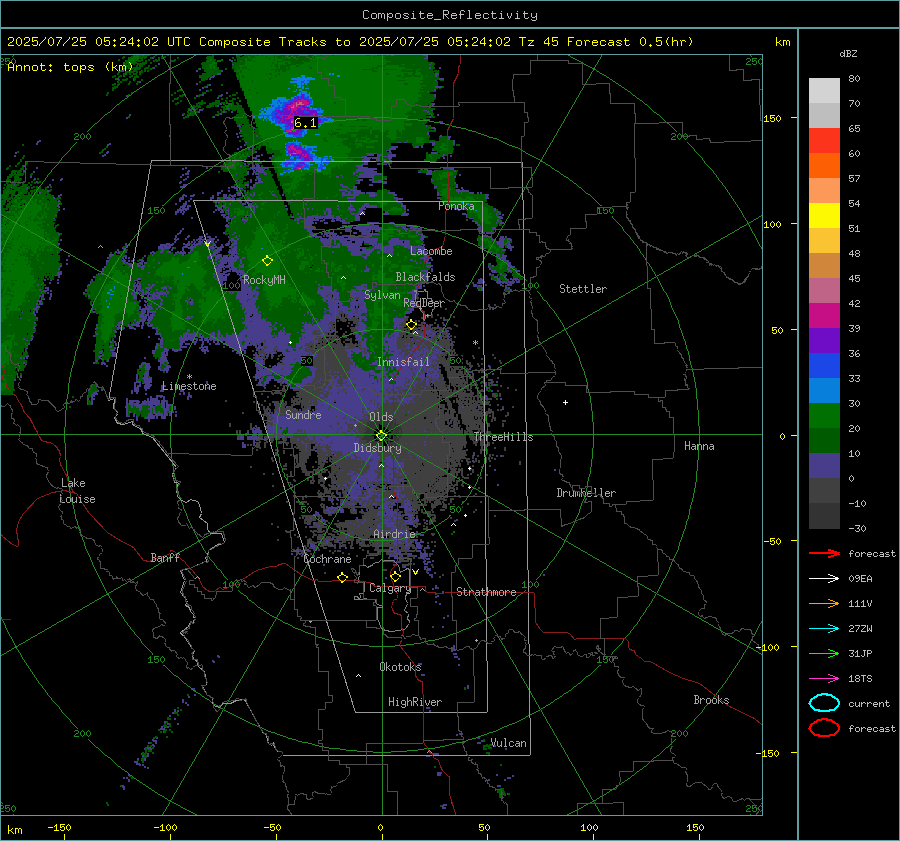The width and height of the screenshot is (900, 841).
Task: Click the Ponoka city label
Action: [x=456, y=206]
